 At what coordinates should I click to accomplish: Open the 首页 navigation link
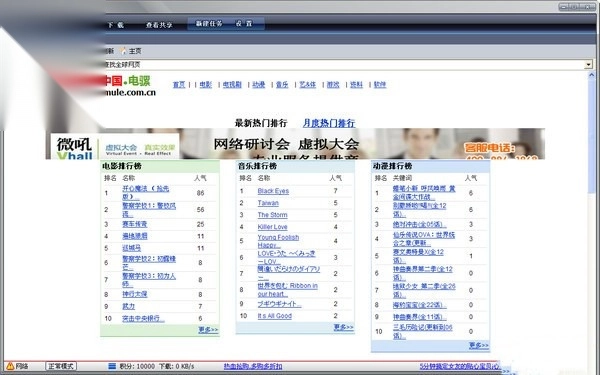pyautogui.click(x=179, y=85)
